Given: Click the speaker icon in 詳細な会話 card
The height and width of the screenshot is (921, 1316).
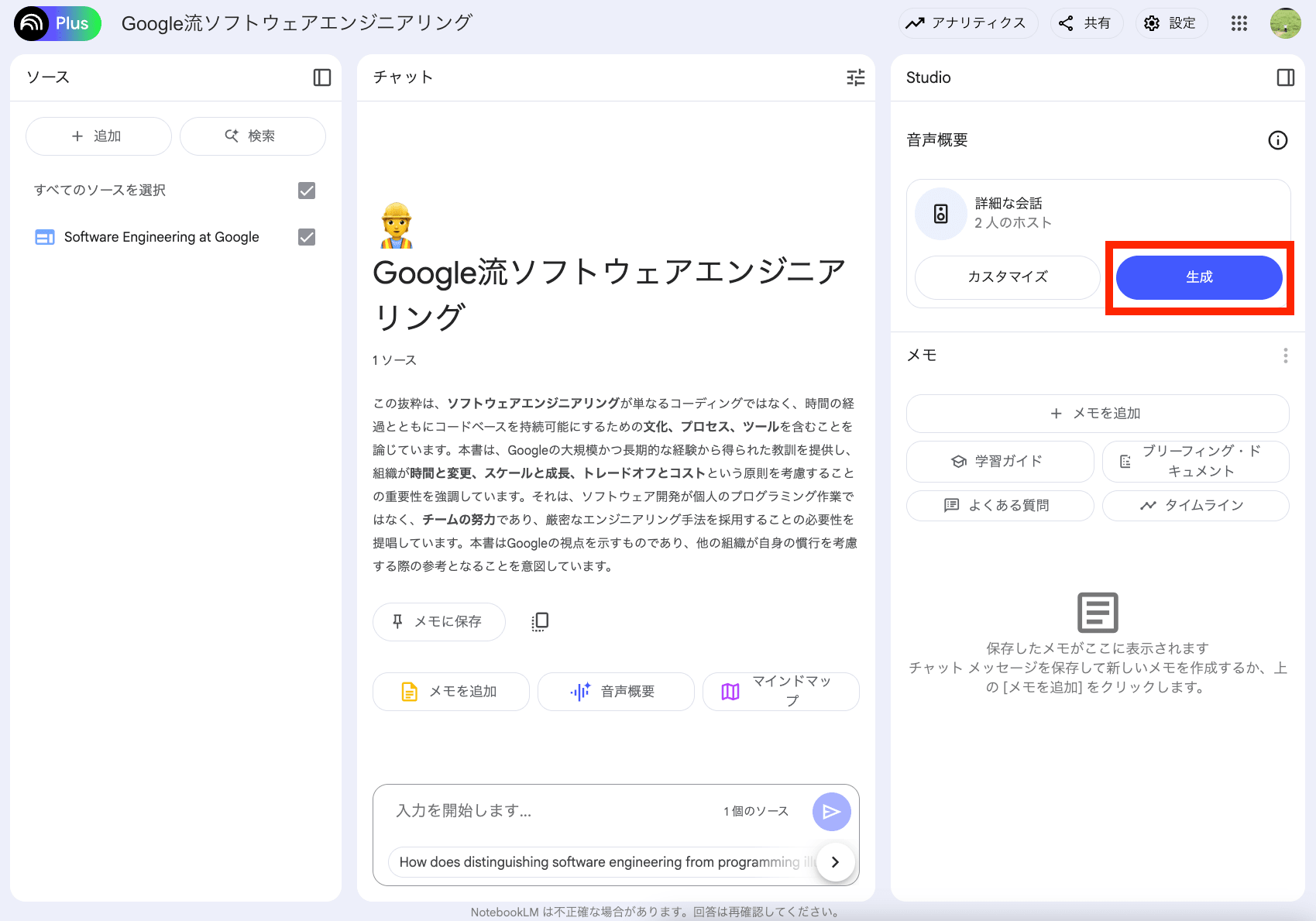Looking at the screenshot, I should (x=941, y=214).
